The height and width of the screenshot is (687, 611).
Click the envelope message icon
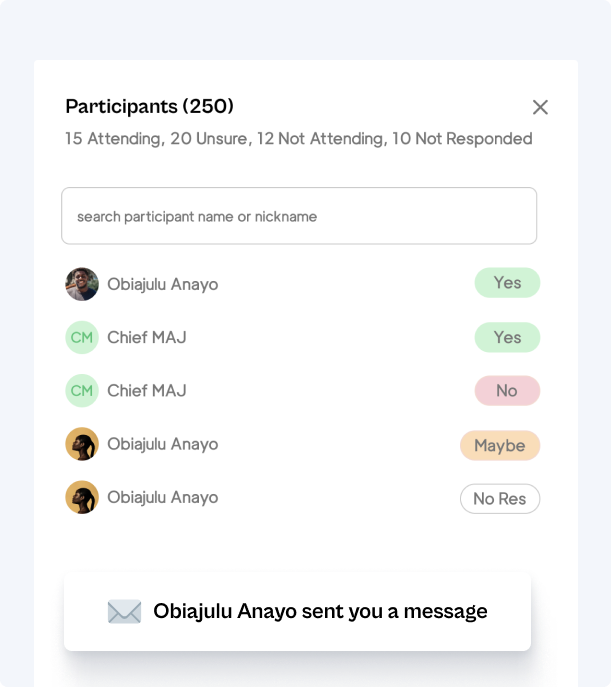point(124,611)
